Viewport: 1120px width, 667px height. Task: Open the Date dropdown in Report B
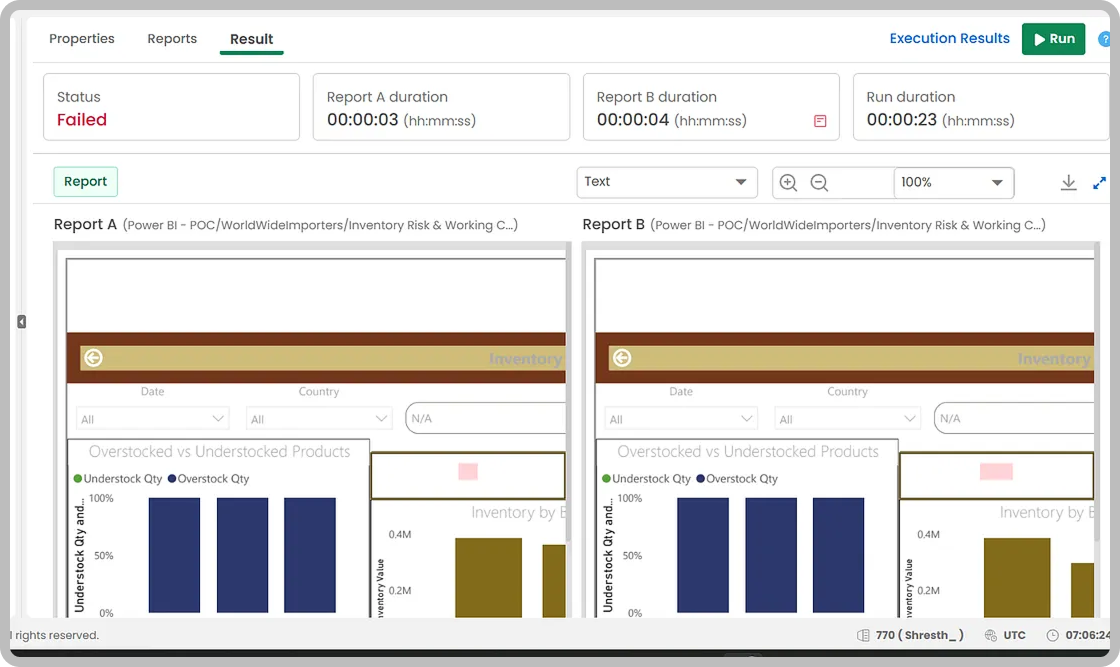coord(681,418)
